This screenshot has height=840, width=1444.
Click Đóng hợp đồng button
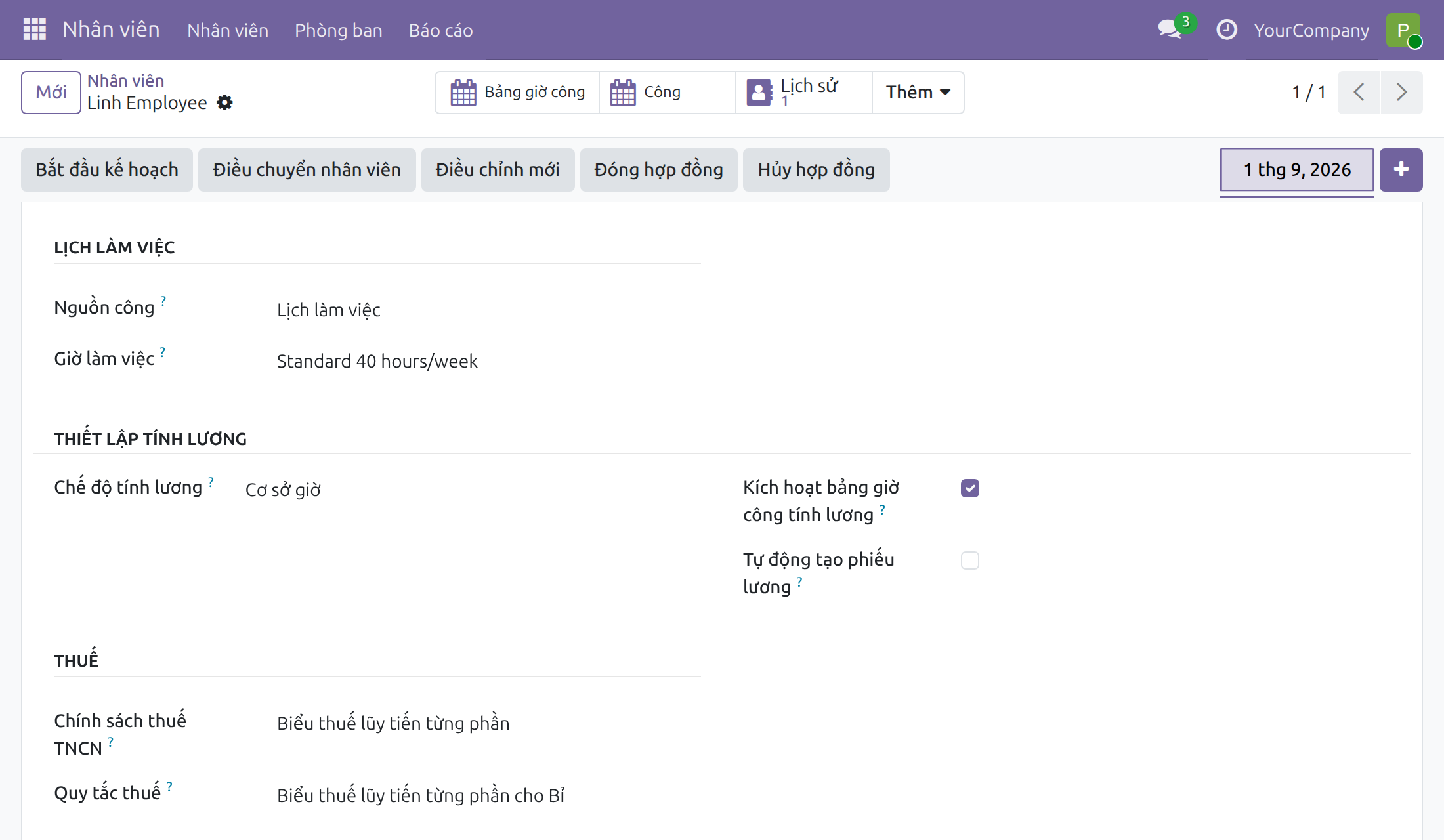(658, 170)
